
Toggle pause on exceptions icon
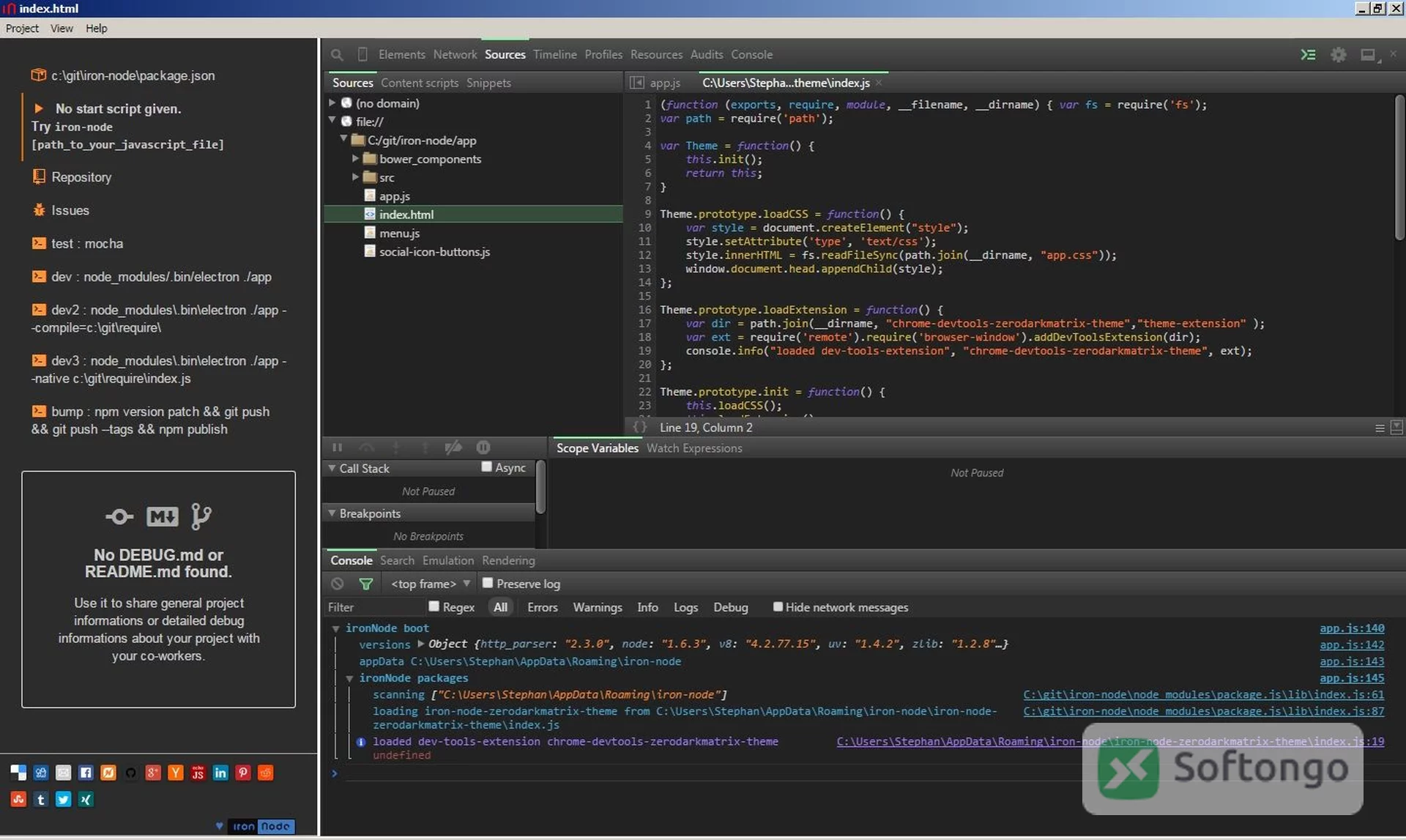tap(483, 447)
